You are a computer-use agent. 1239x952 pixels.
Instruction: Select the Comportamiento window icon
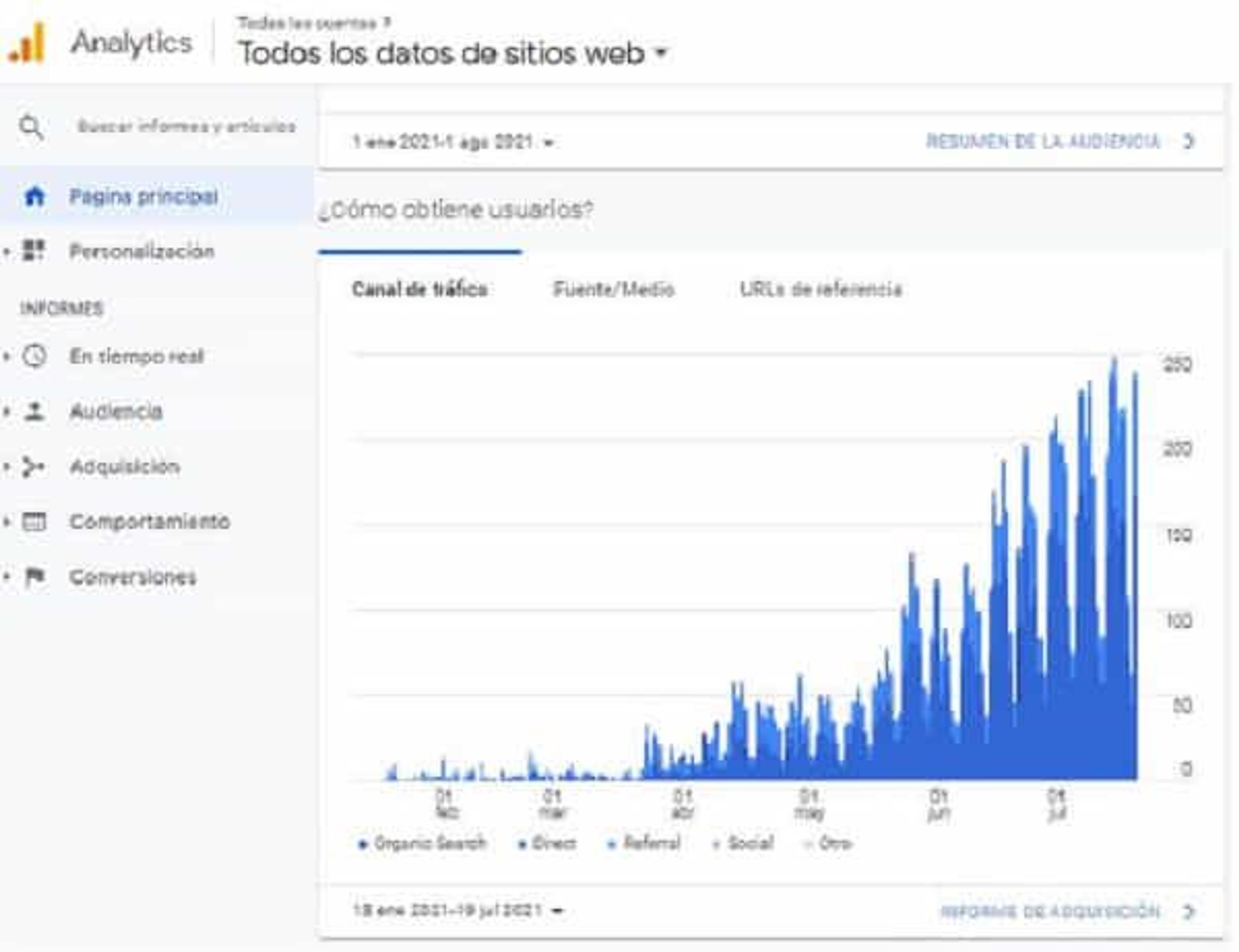point(34,521)
